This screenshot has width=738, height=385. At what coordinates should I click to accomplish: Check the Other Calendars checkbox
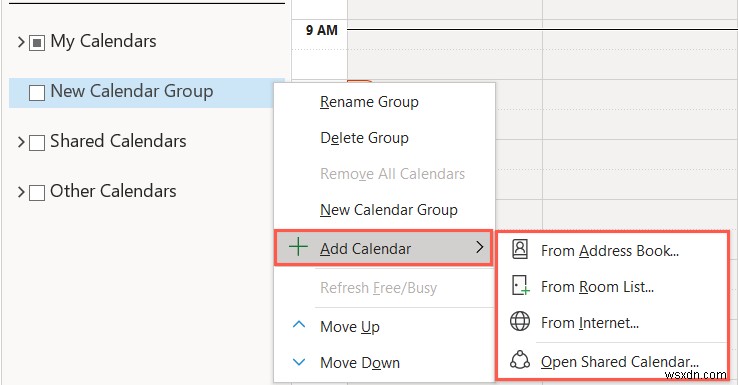click(x=37, y=192)
